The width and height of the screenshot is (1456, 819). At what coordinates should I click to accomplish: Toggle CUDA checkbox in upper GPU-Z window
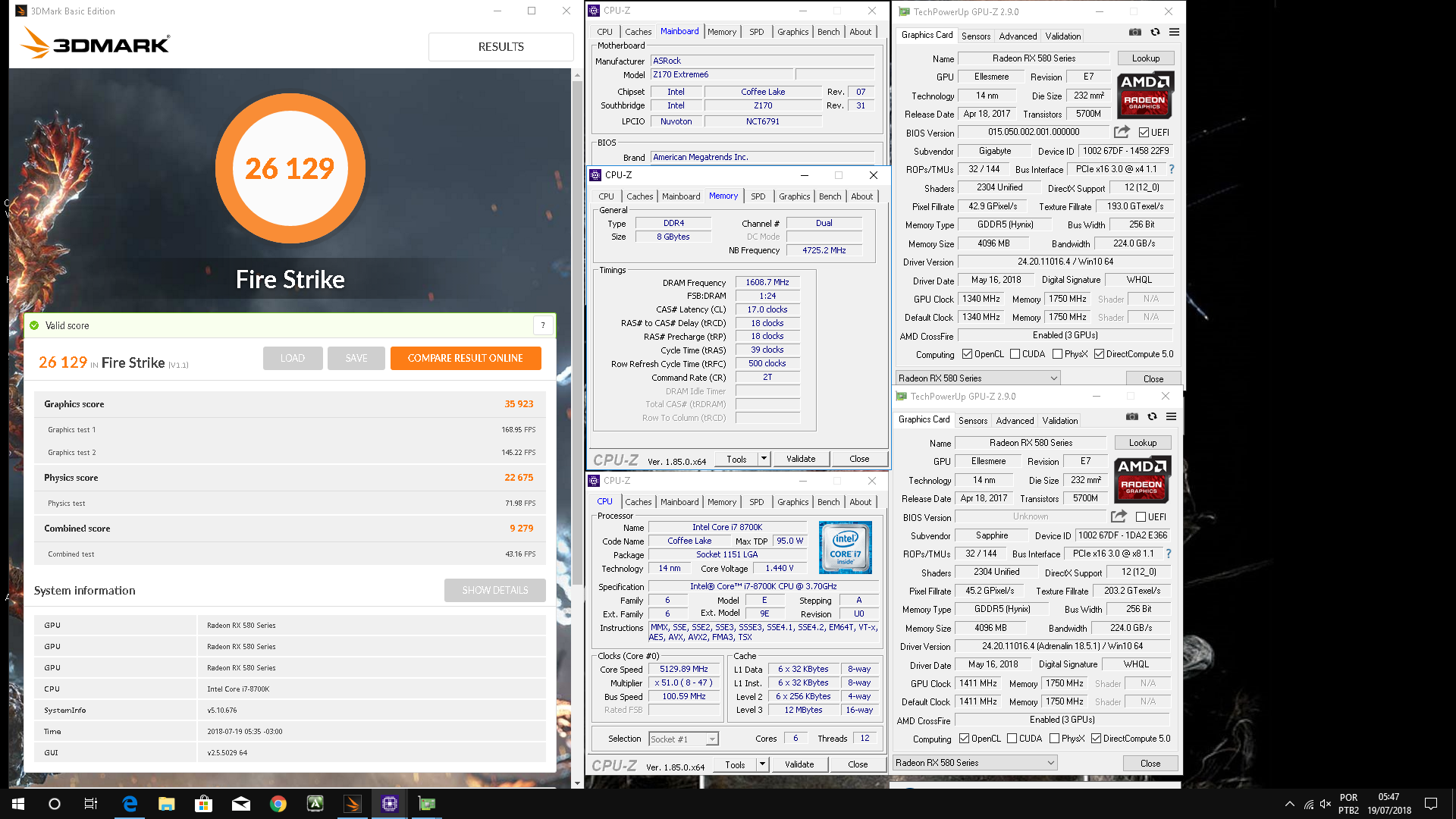pos(1015,354)
